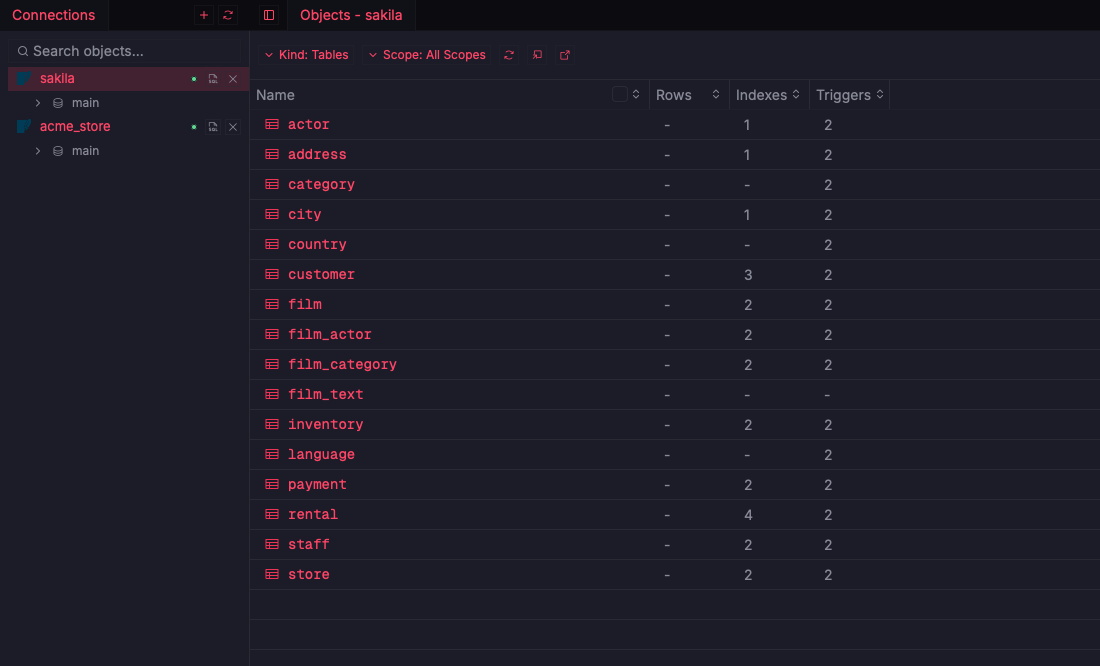This screenshot has height=666, width=1100.
Task: Click the table icon for address
Action: (x=272, y=154)
